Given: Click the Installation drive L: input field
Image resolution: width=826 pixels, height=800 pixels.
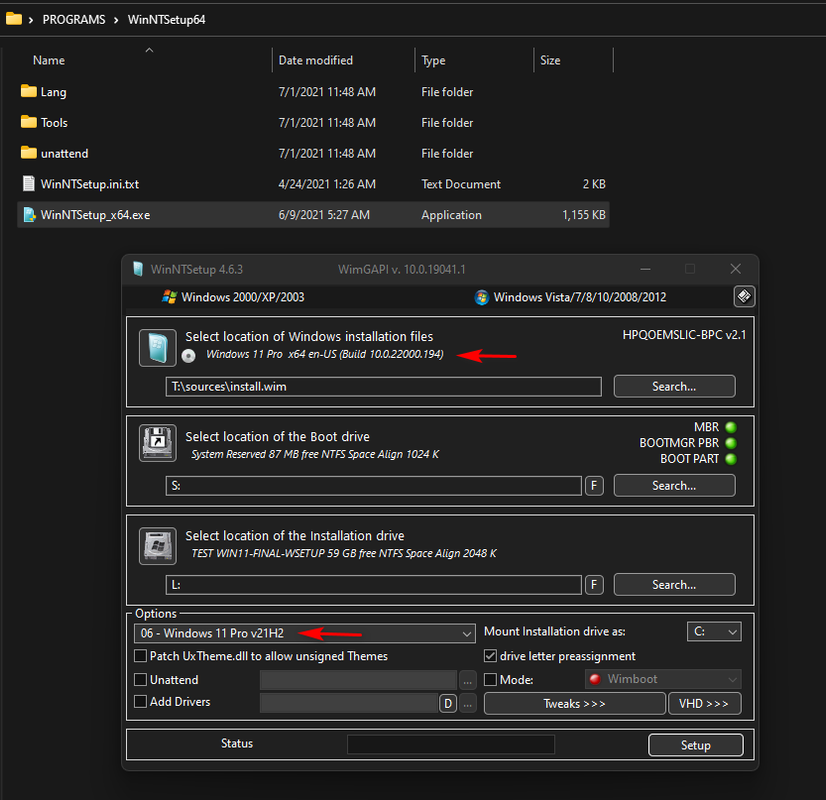Looking at the screenshot, I should [x=373, y=585].
